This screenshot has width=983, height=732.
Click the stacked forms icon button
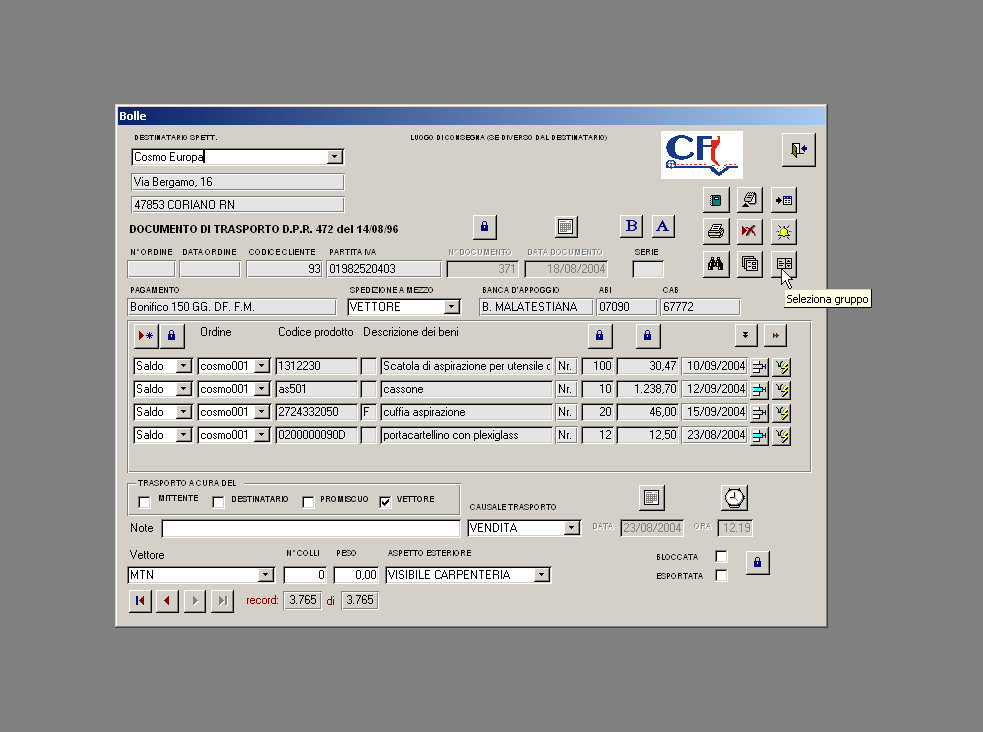pyautogui.click(x=749, y=264)
